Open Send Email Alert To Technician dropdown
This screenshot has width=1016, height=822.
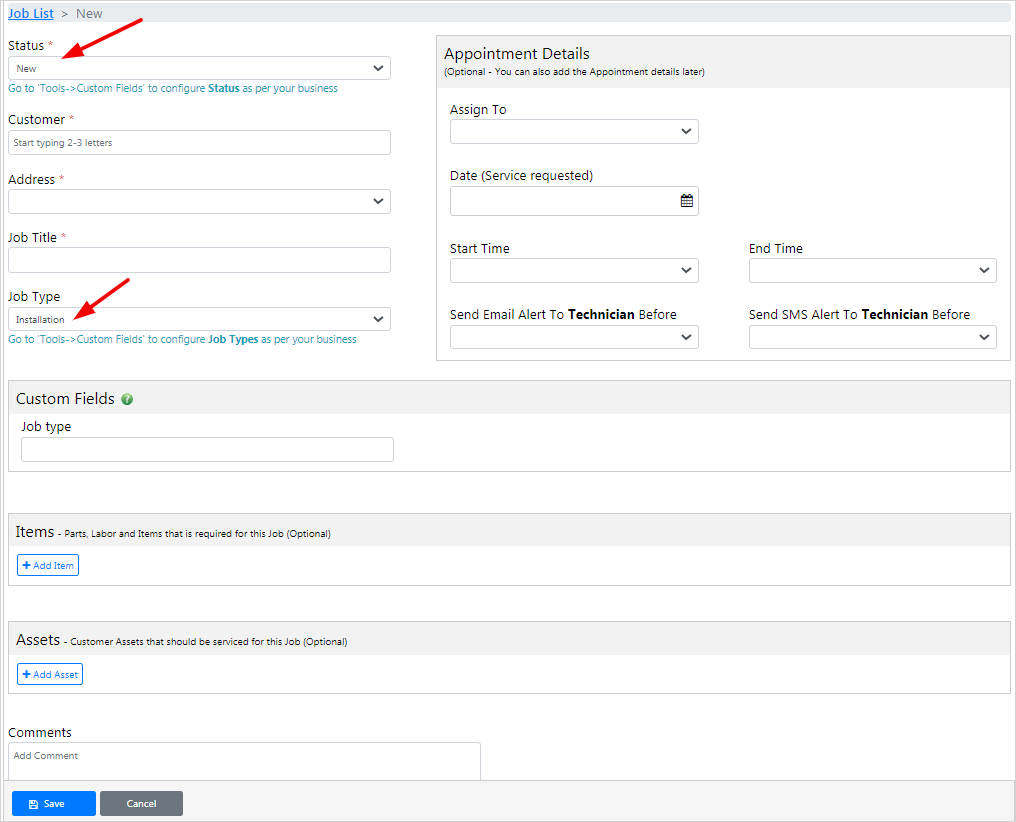573,337
